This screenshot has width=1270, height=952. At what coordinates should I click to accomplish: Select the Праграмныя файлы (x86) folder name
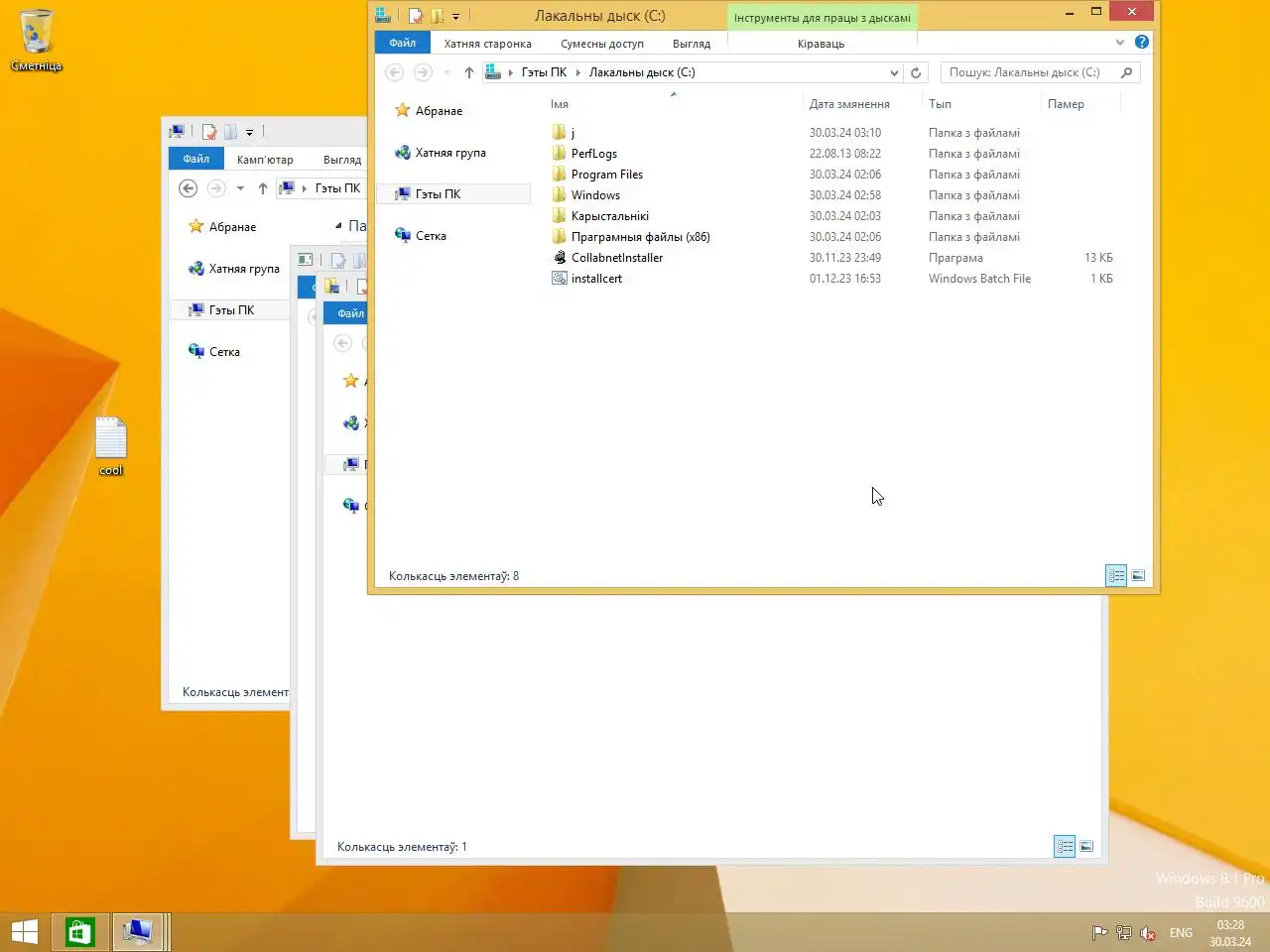click(641, 237)
